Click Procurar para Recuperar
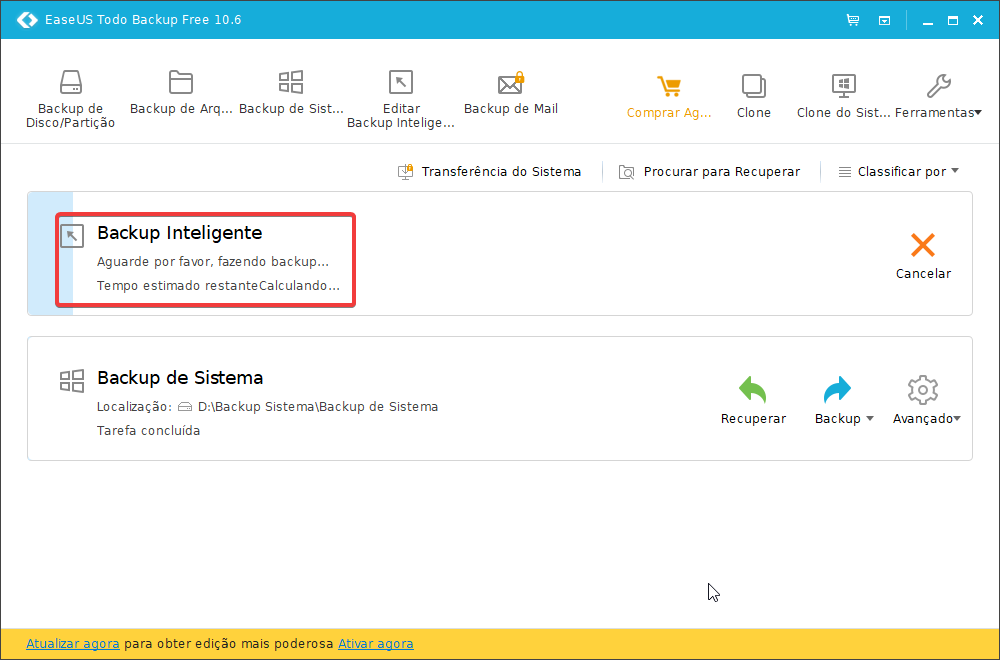This screenshot has width=1000, height=660. click(710, 172)
